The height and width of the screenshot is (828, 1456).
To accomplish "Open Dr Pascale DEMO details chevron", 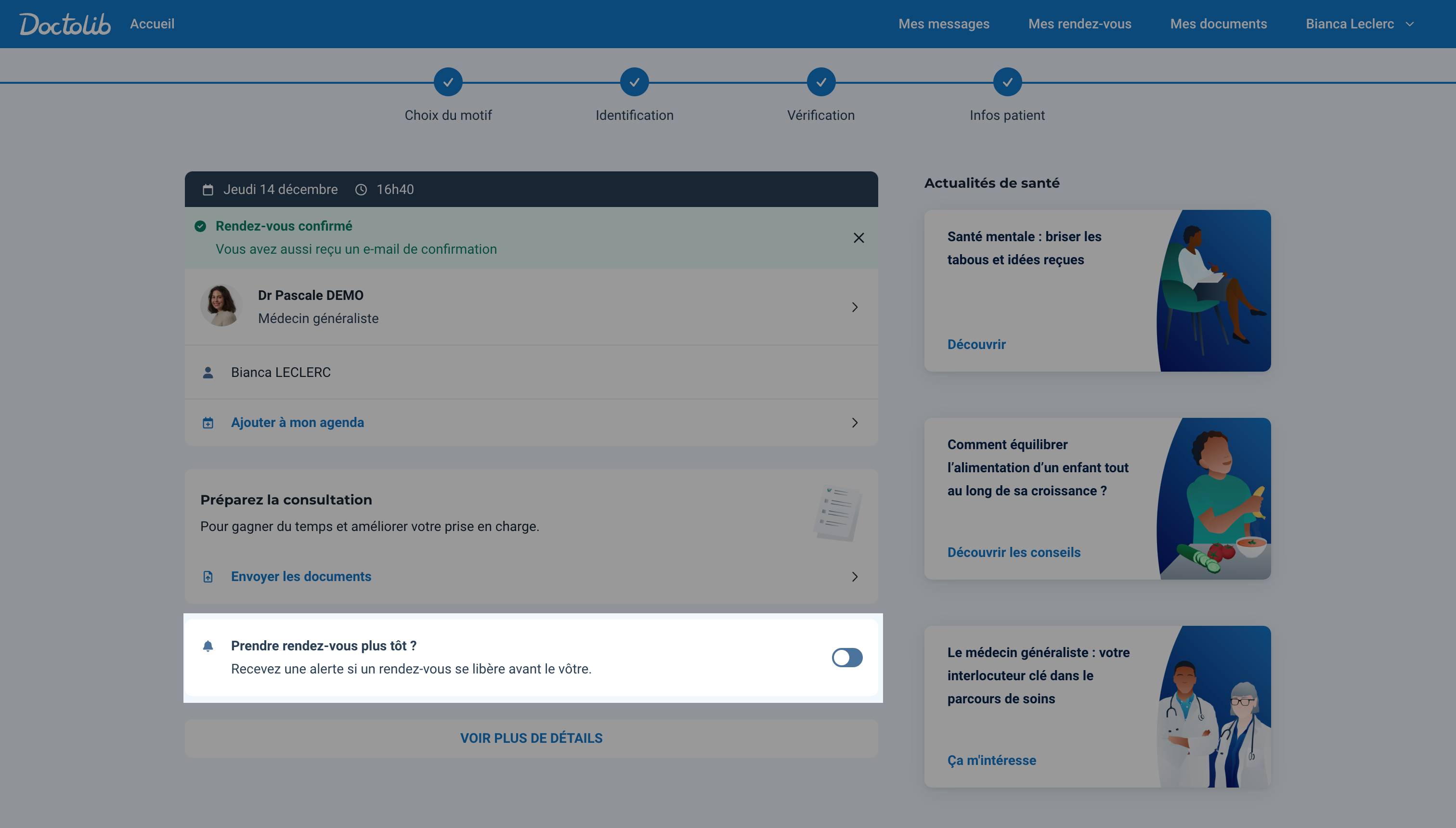I will click(x=854, y=307).
